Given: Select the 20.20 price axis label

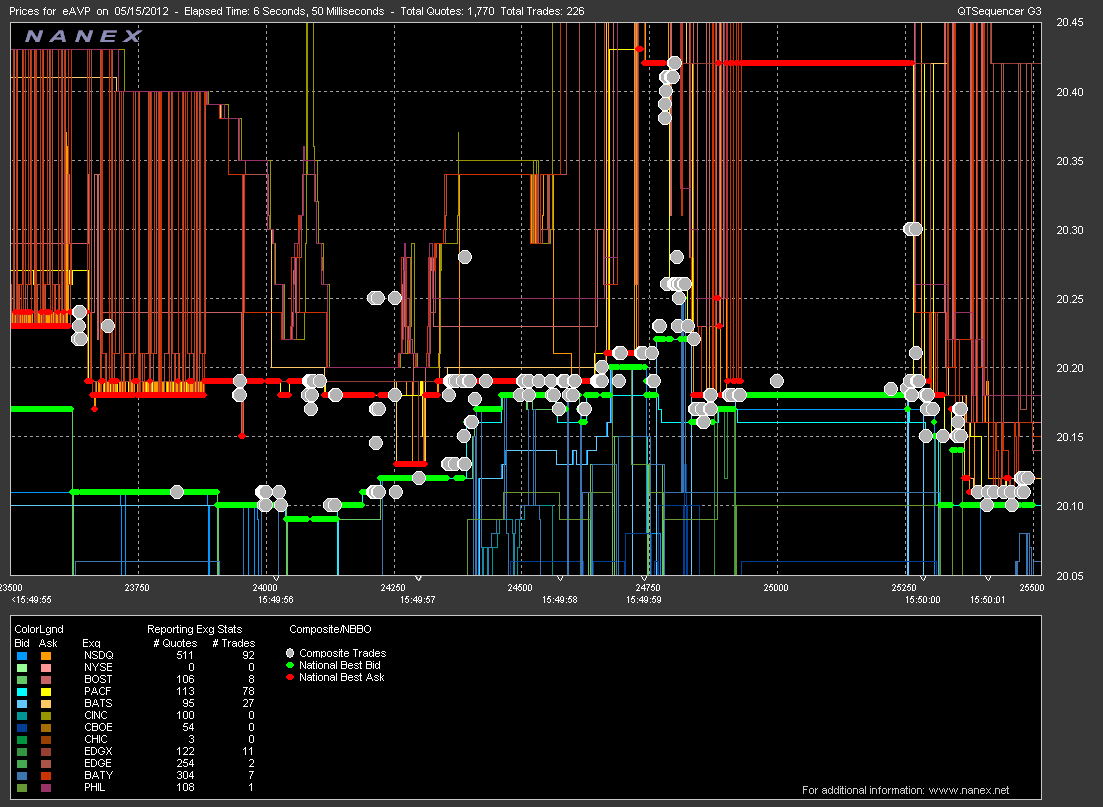Looking at the screenshot, I should [x=1070, y=368].
